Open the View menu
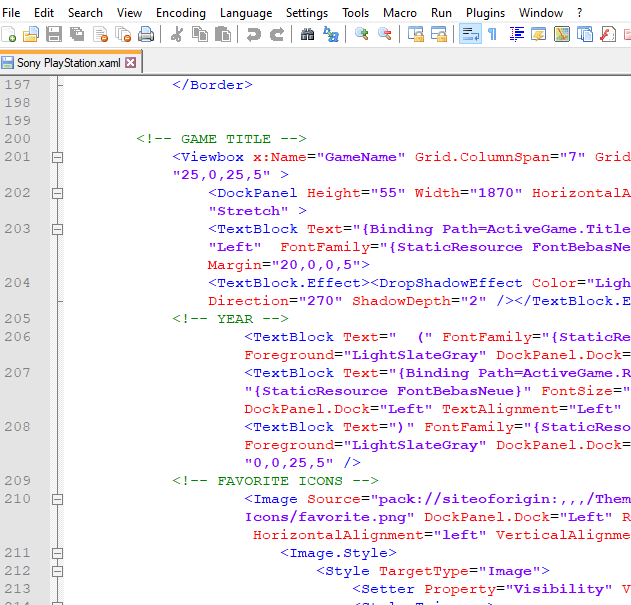Image resolution: width=631 pixels, height=605 pixels. [129, 13]
